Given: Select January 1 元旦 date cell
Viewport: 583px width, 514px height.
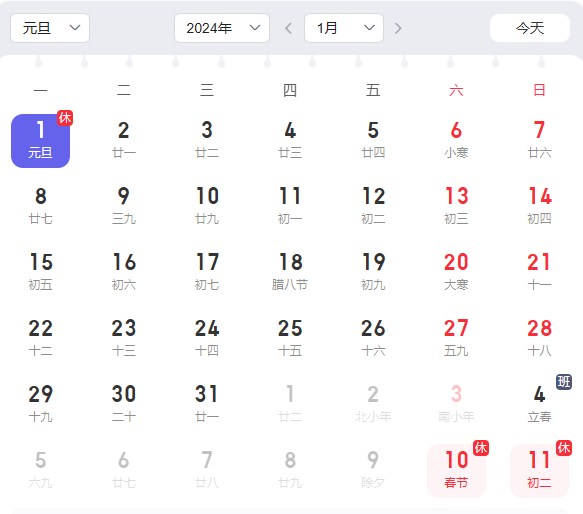Looking at the screenshot, I should pos(41,141).
